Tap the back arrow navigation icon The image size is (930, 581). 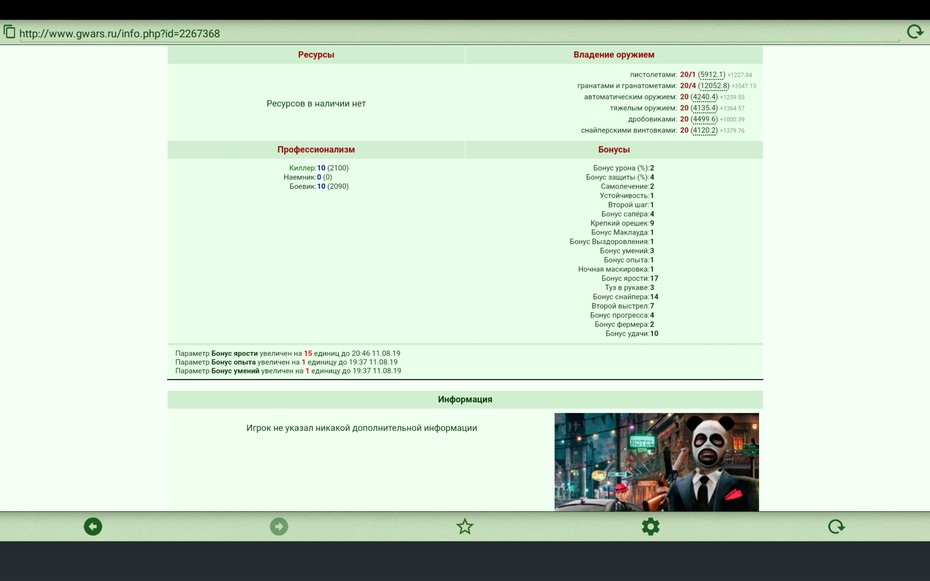[93, 526]
